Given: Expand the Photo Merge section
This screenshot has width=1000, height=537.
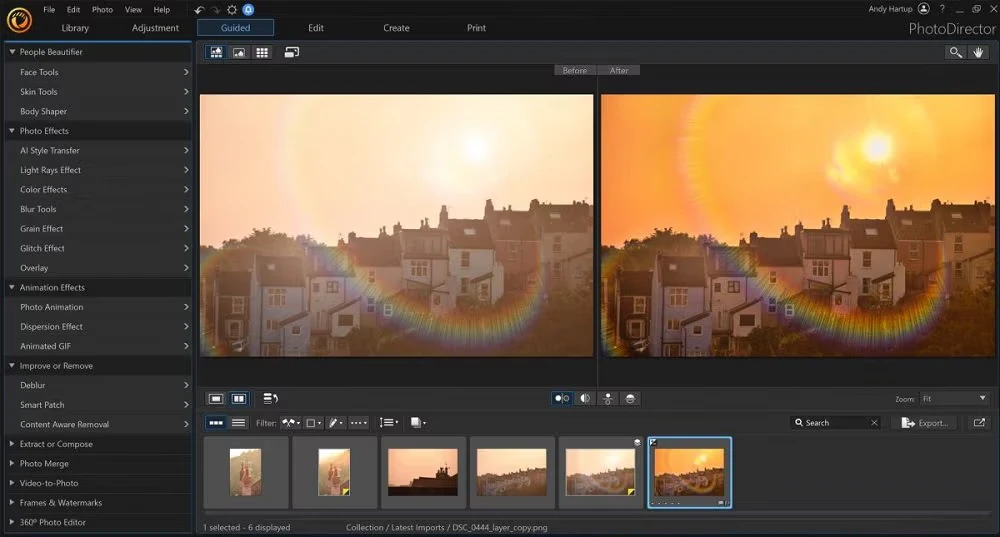Looking at the screenshot, I should pyautogui.click(x=45, y=464).
